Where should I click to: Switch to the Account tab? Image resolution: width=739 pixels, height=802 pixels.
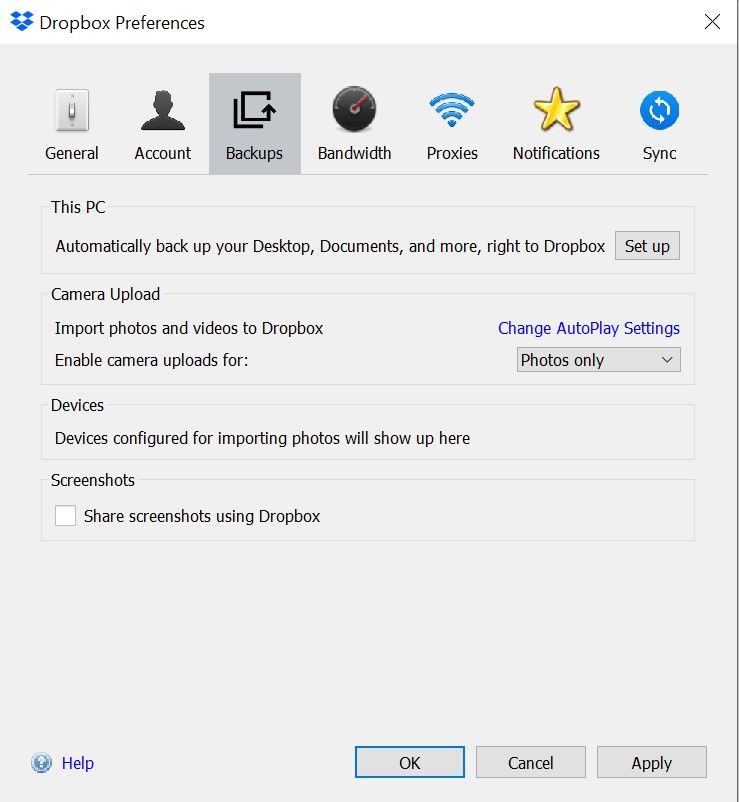pyautogui.click(x=163, y=124)
